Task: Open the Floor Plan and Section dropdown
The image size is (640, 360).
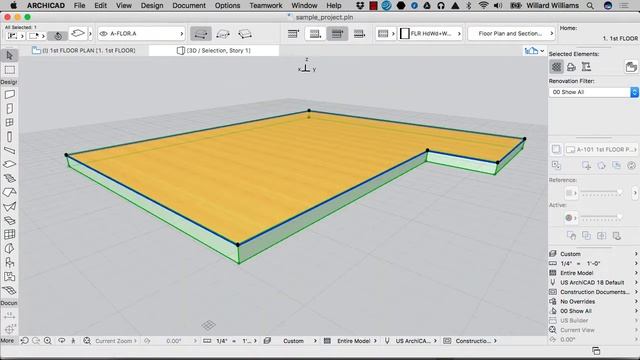Action: tap(512, 33)
